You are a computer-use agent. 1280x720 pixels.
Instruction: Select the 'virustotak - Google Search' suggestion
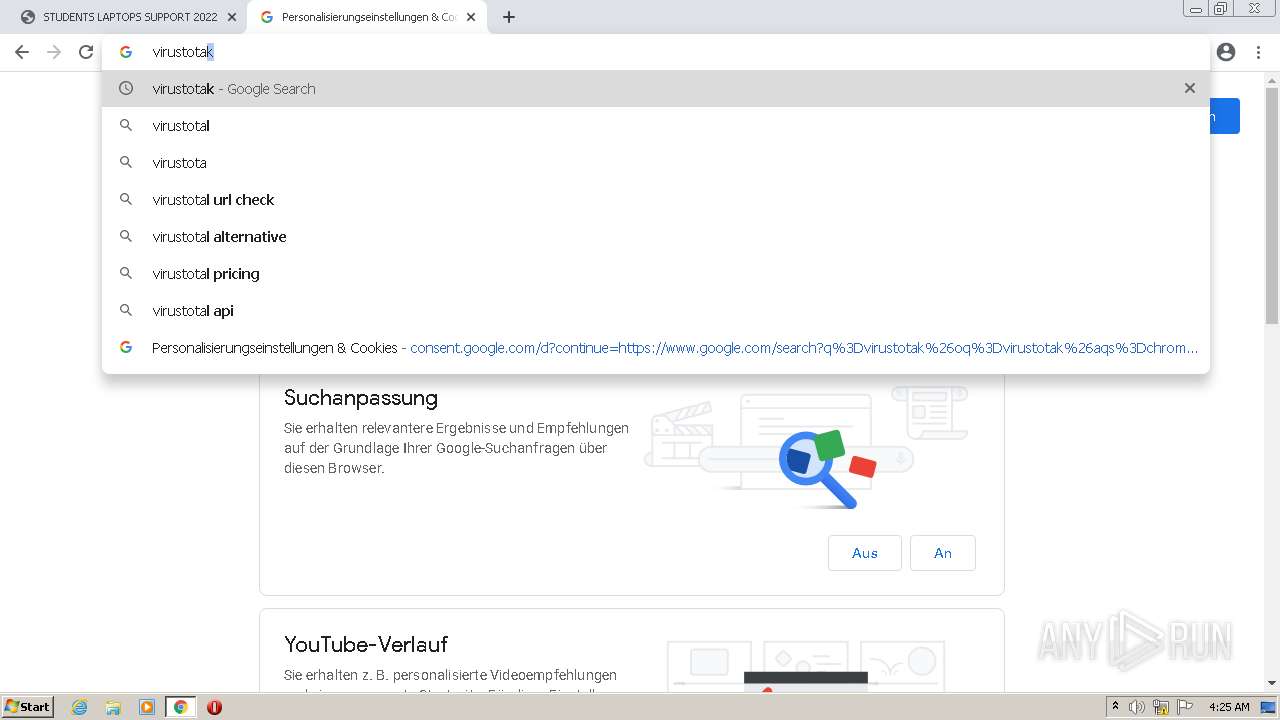656,88
